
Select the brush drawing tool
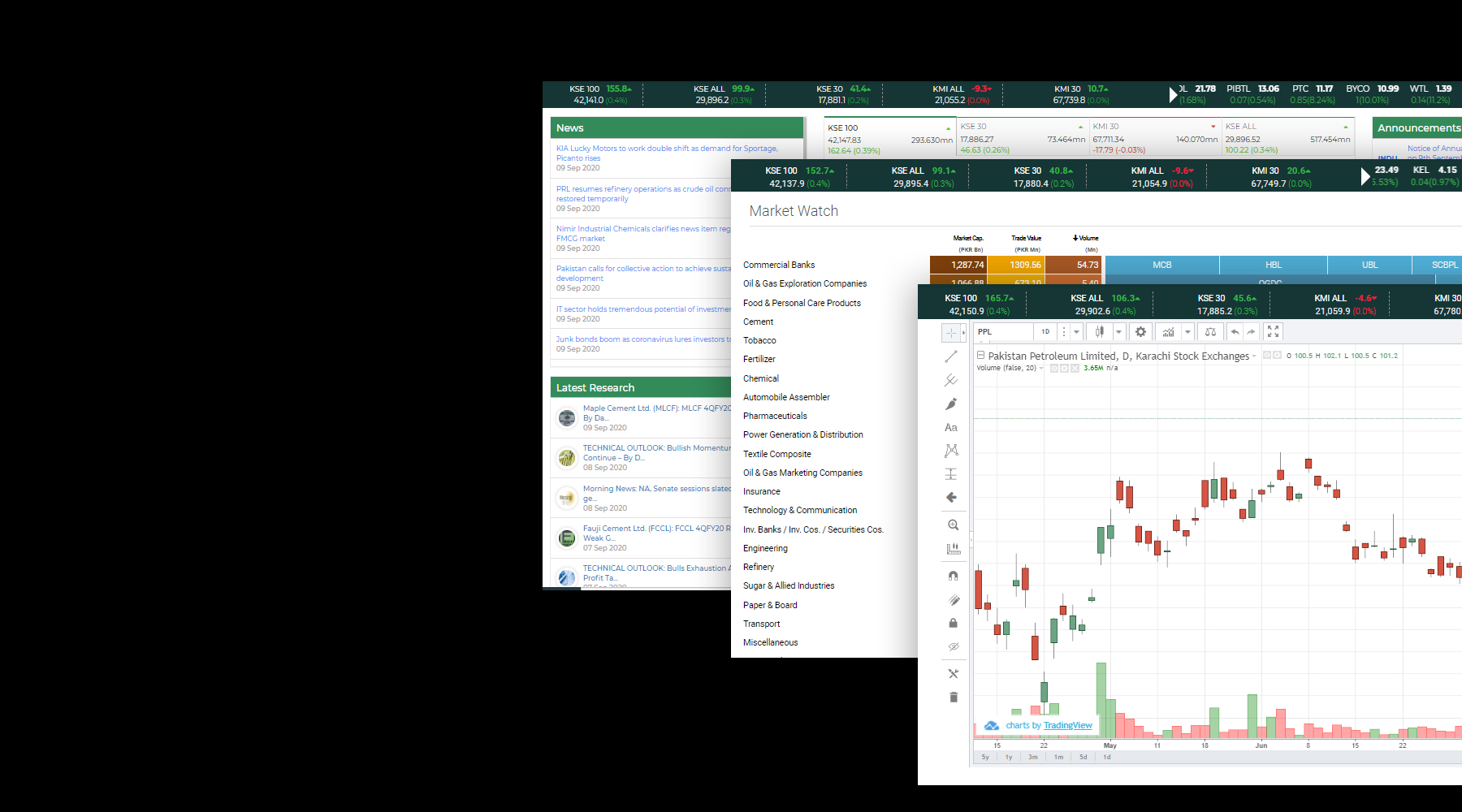951,404
